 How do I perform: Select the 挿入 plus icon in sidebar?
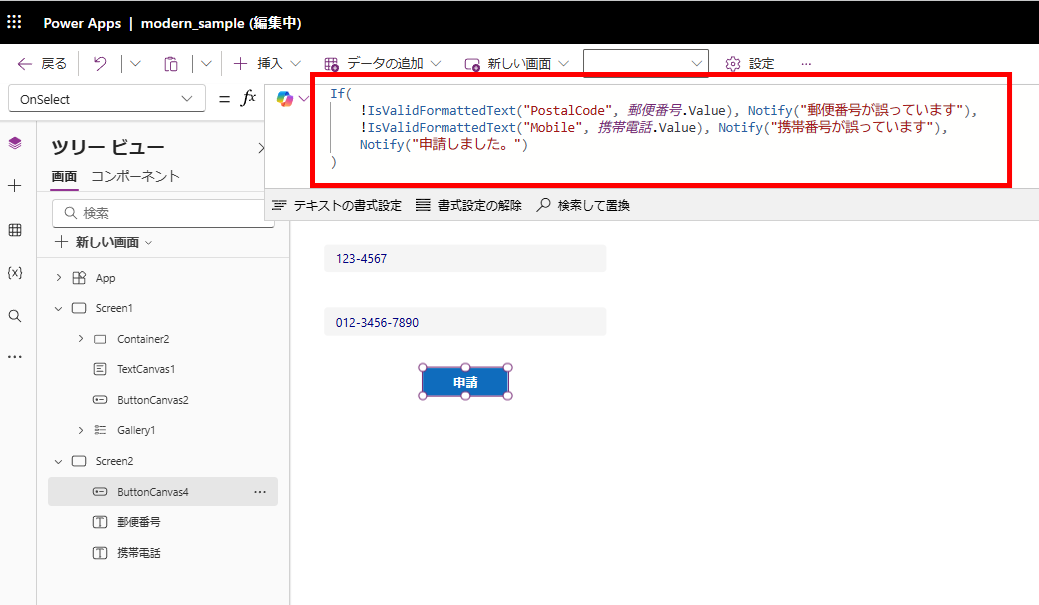click(14, 184)
